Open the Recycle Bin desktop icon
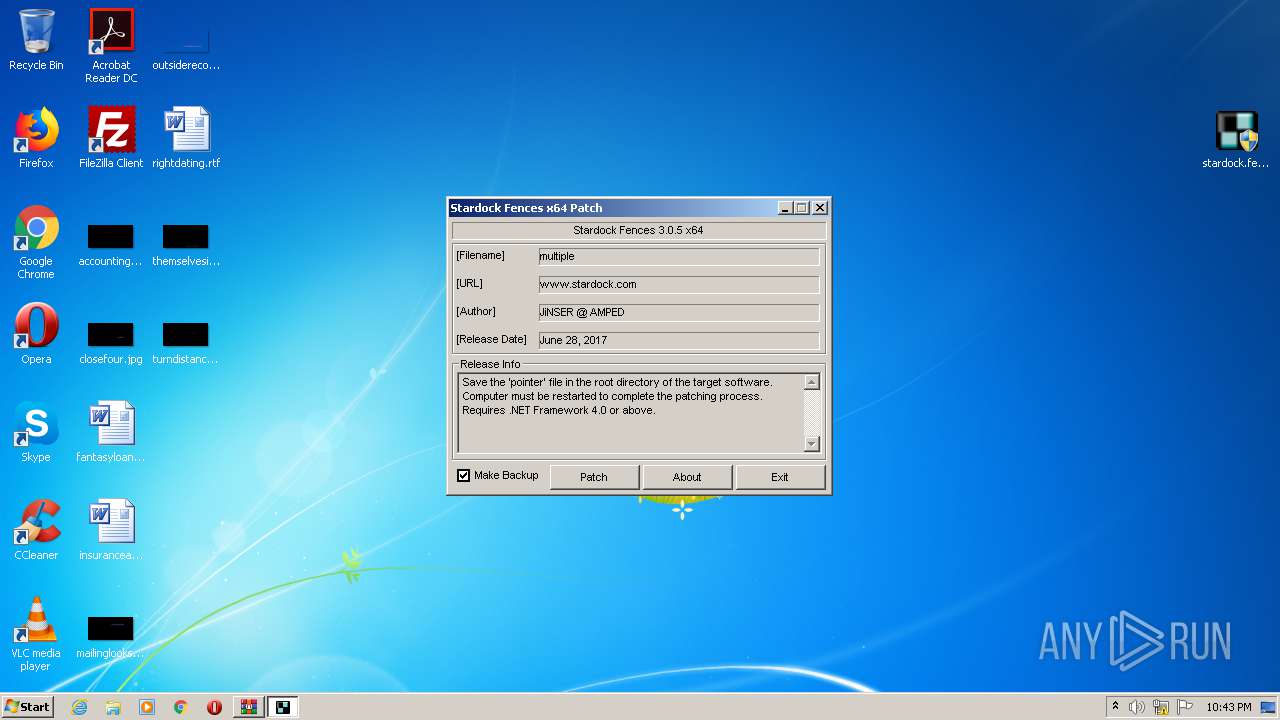The width and height of the screenshot is (1280, 720). pyautogui.click(x=36, y=40)
